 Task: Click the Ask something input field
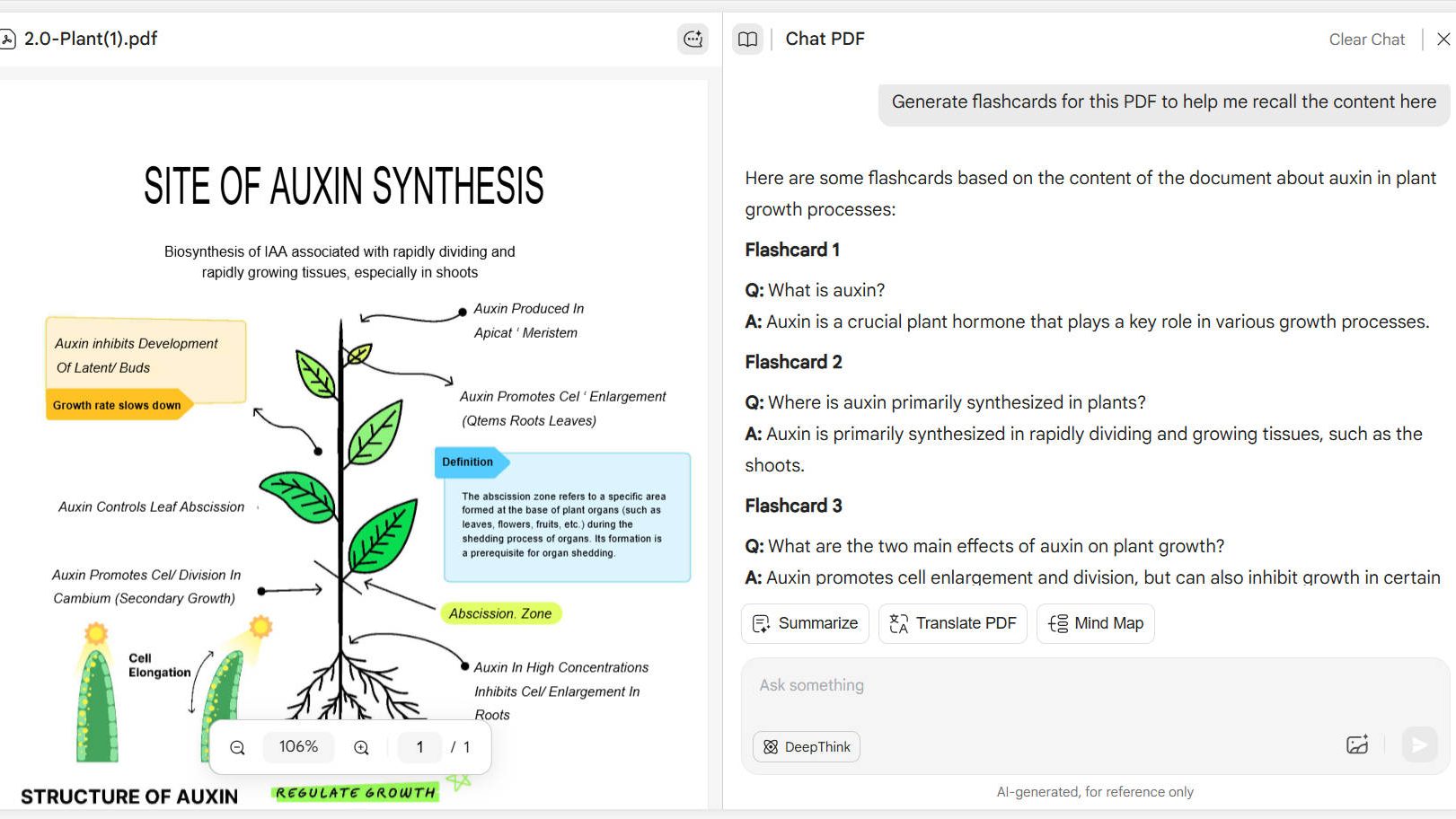click(x=1094, y=685)
